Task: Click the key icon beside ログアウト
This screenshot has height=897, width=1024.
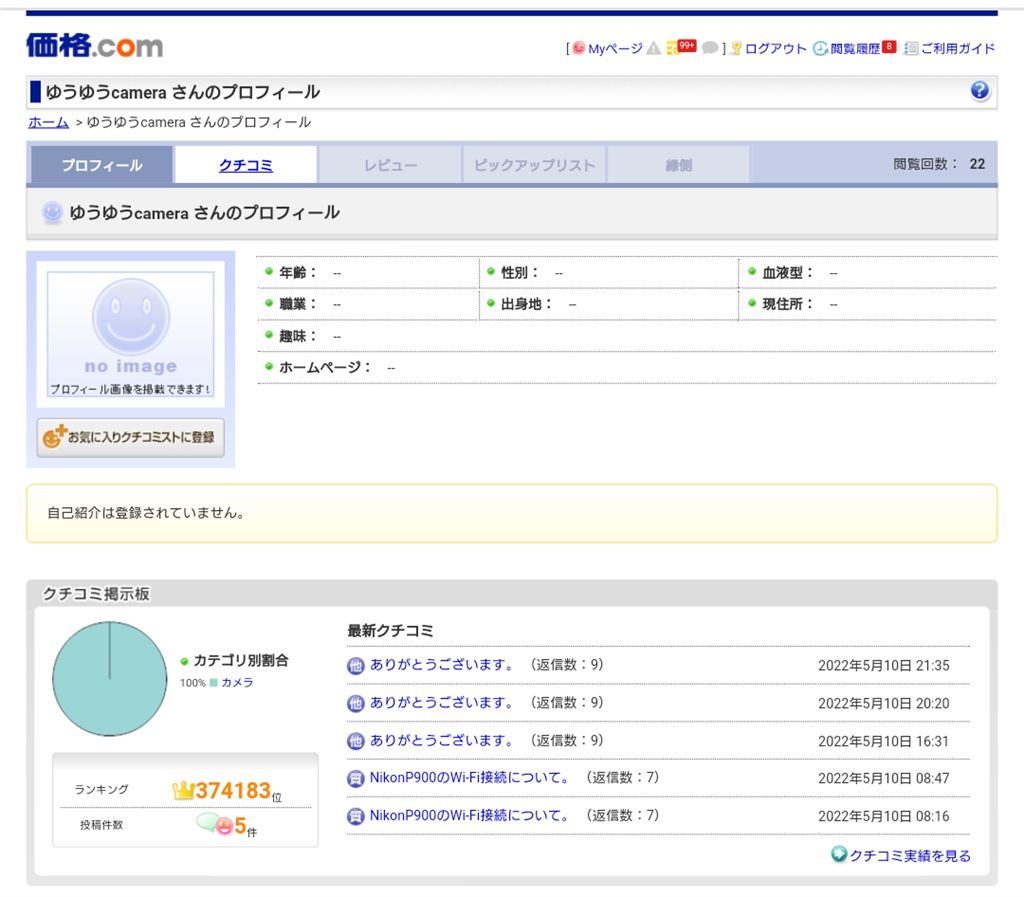Action: [736, 49]
